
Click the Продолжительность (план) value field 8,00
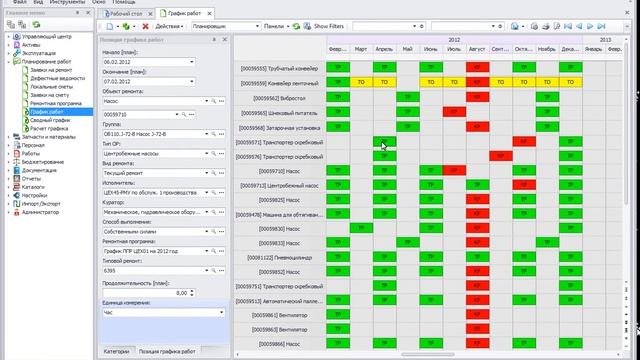[x=145, y=293]
